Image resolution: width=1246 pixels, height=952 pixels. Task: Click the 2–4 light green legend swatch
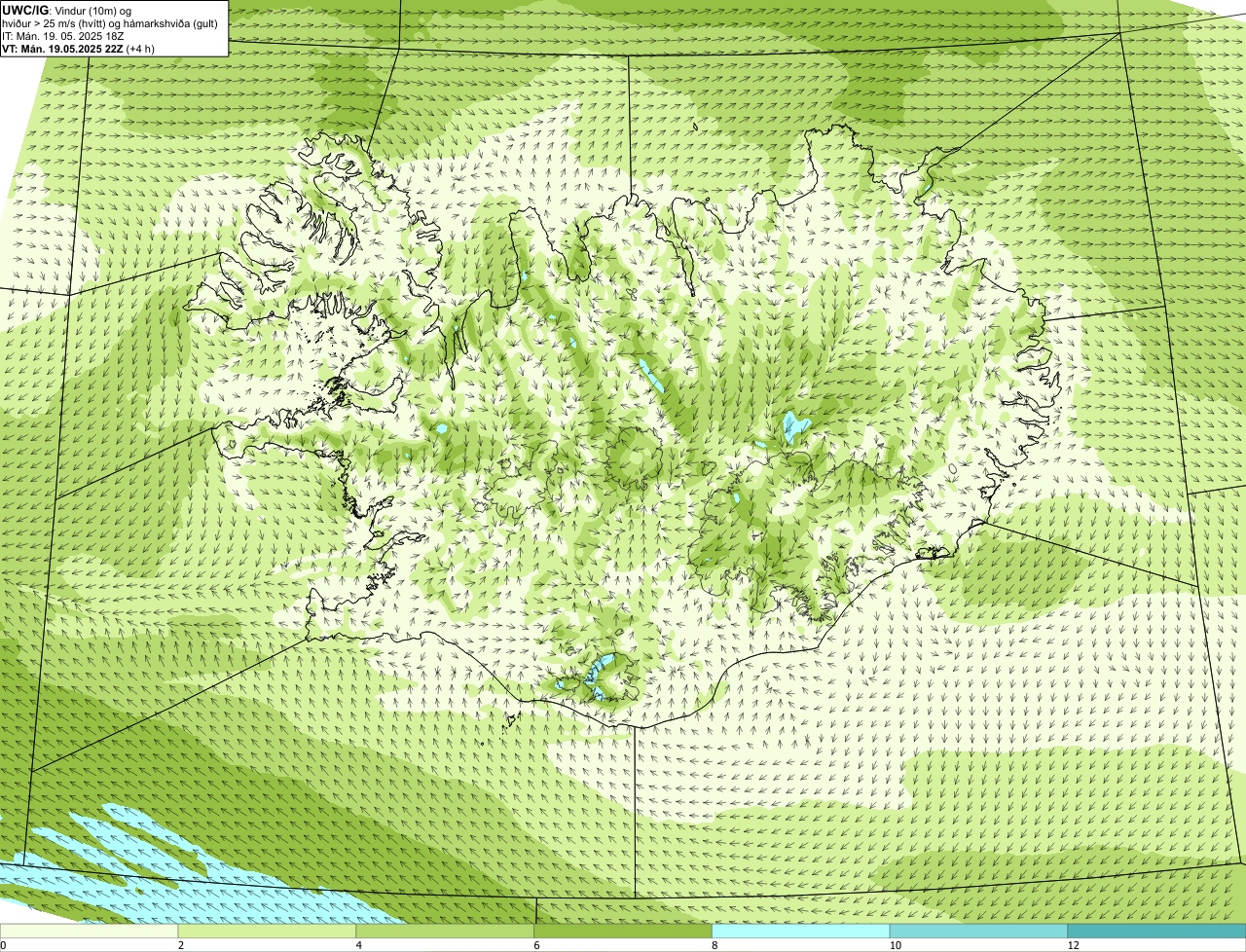(268, 931)
